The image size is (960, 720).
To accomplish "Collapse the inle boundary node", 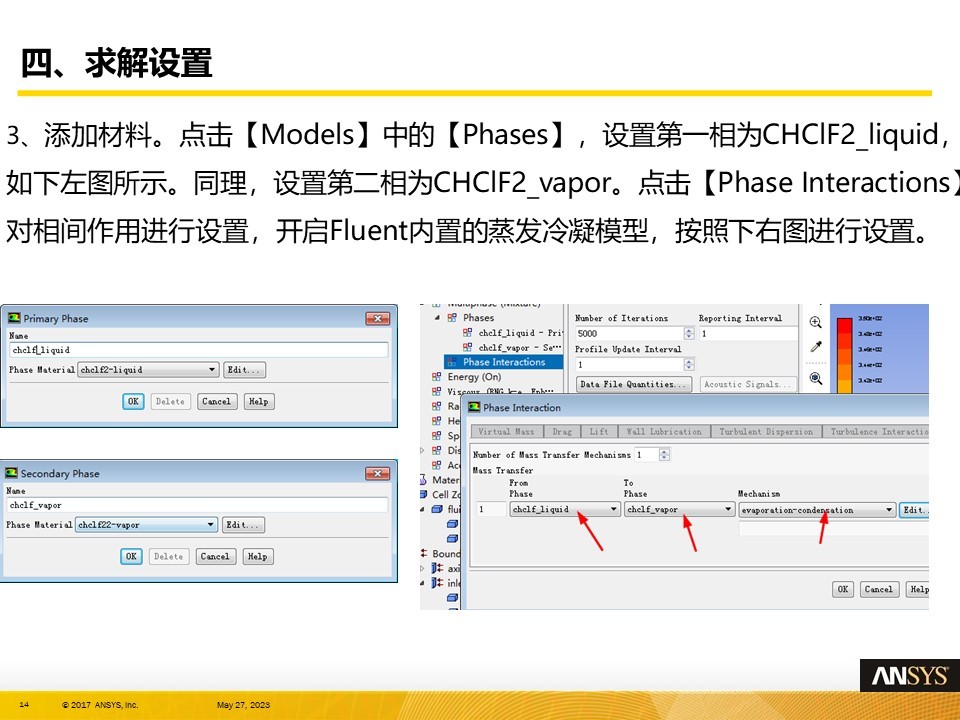I will 422,583.
